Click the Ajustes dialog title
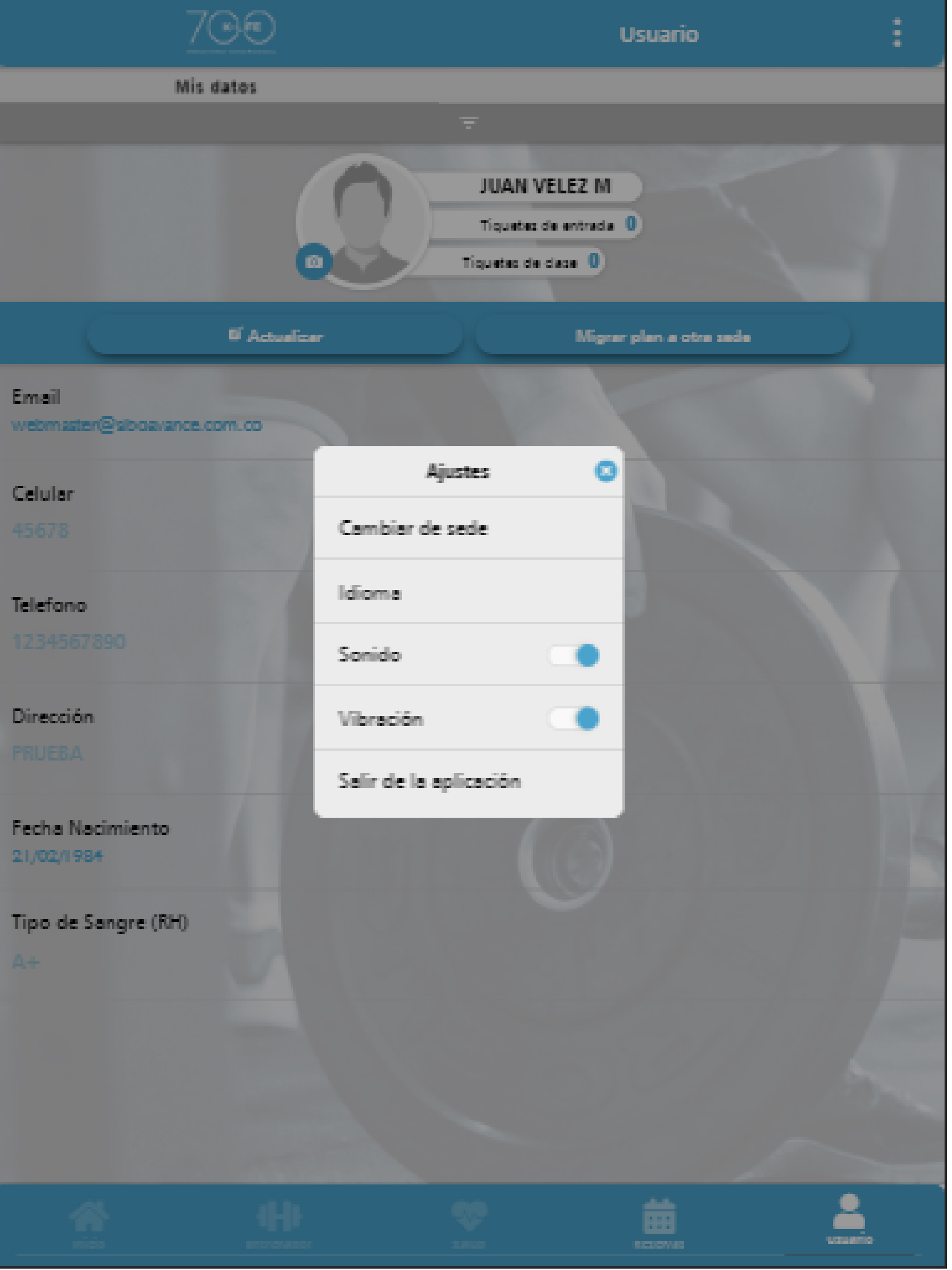This screenshot has width=952, height=1270. [457, 471]
